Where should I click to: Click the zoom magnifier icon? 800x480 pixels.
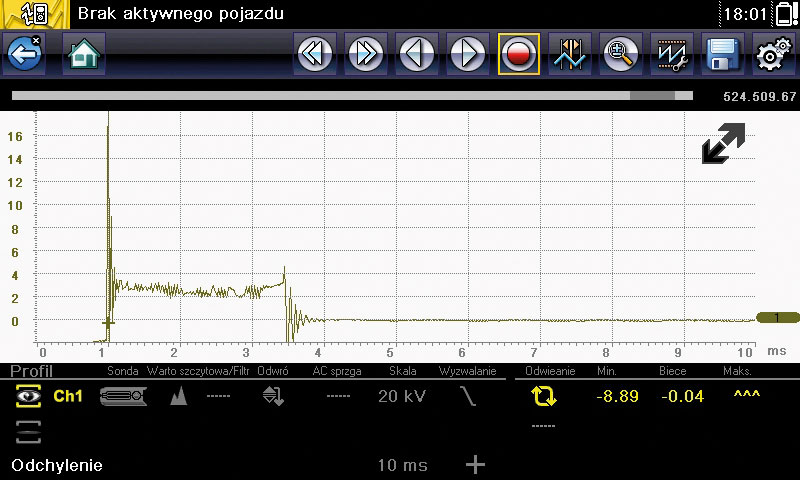pos(621,54)
